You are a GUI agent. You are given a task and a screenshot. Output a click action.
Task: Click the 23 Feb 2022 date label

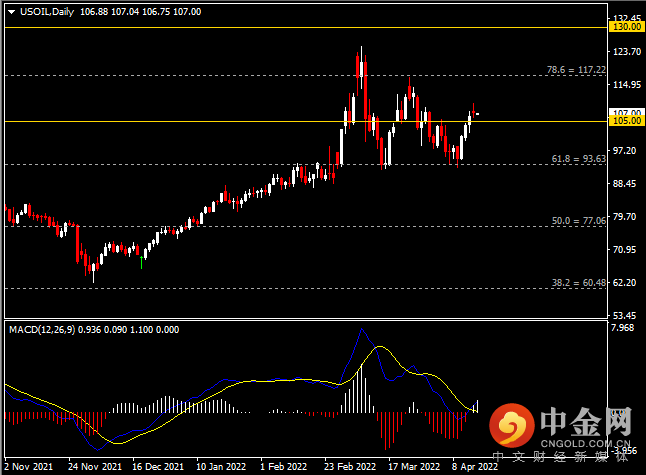[x=350, y=466]
